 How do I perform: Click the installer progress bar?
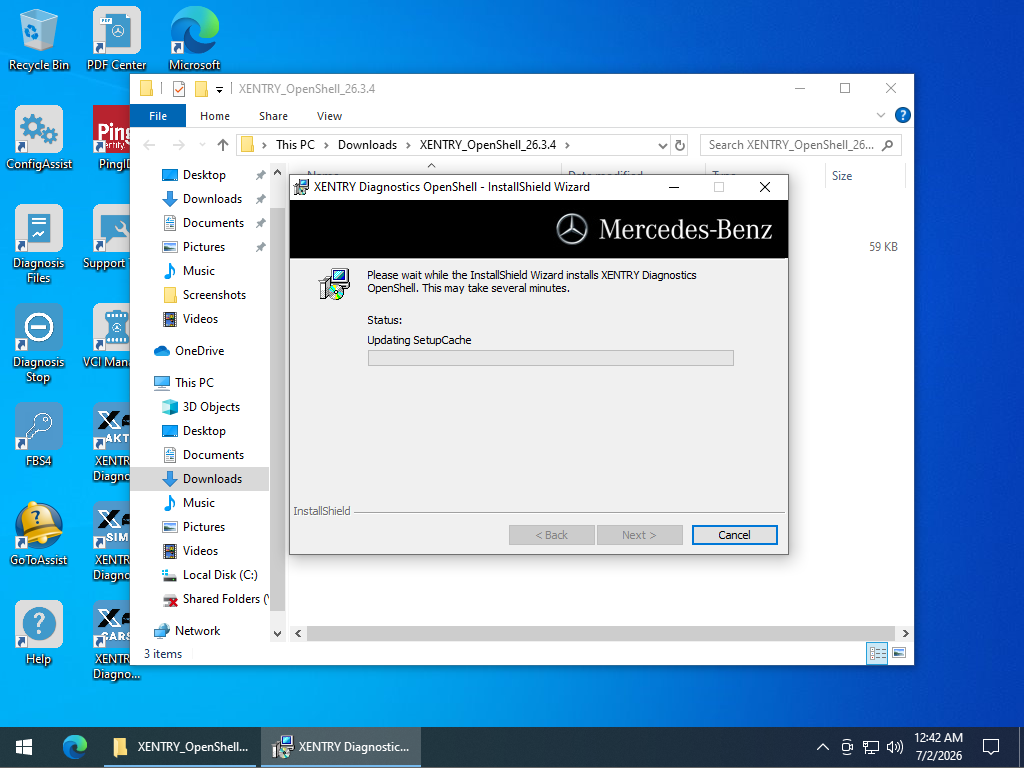click(551, 358)
